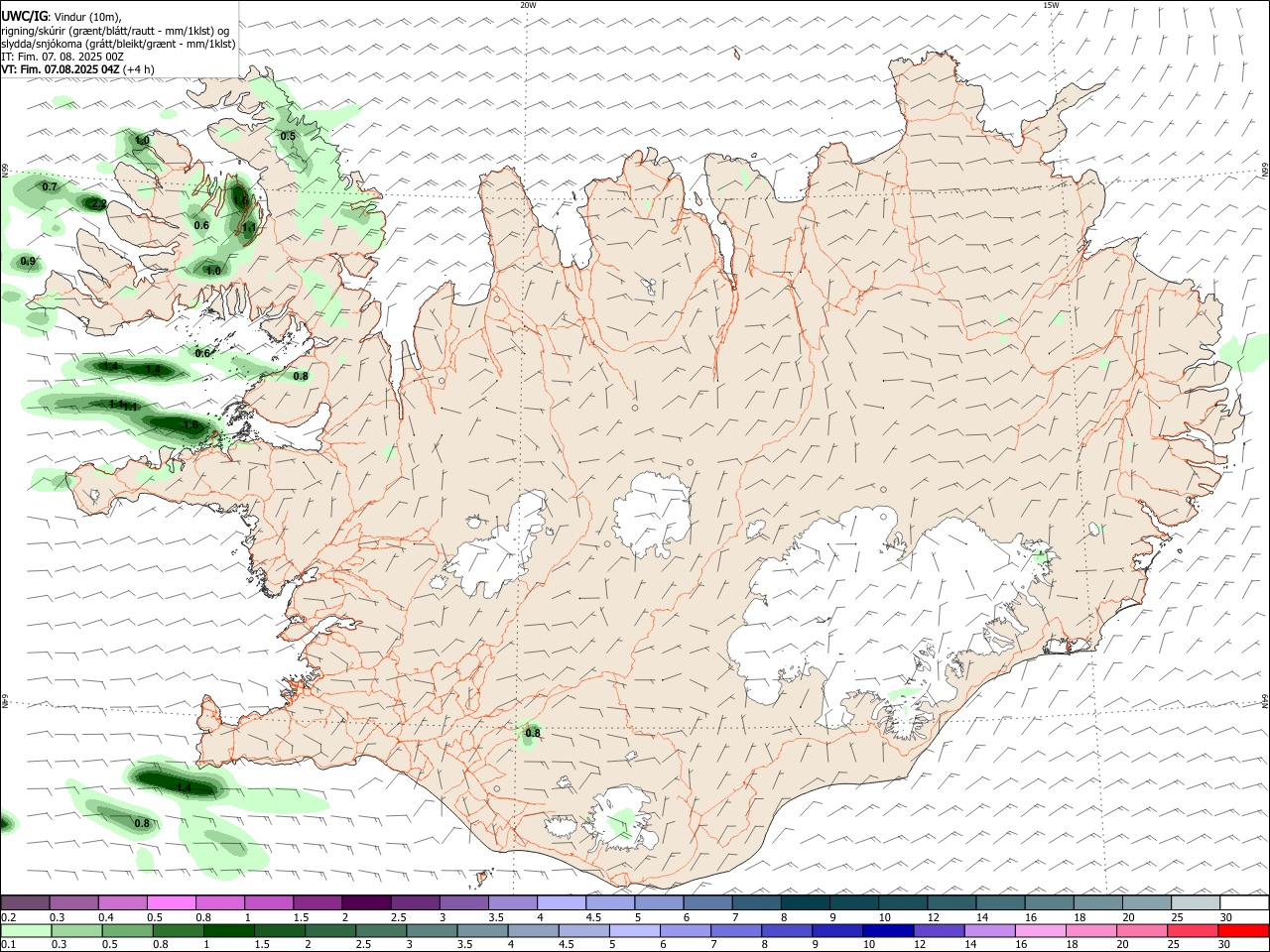Click the '0.1' legend label on the lower scale
1270x952 pixels.
coord(9,944)
